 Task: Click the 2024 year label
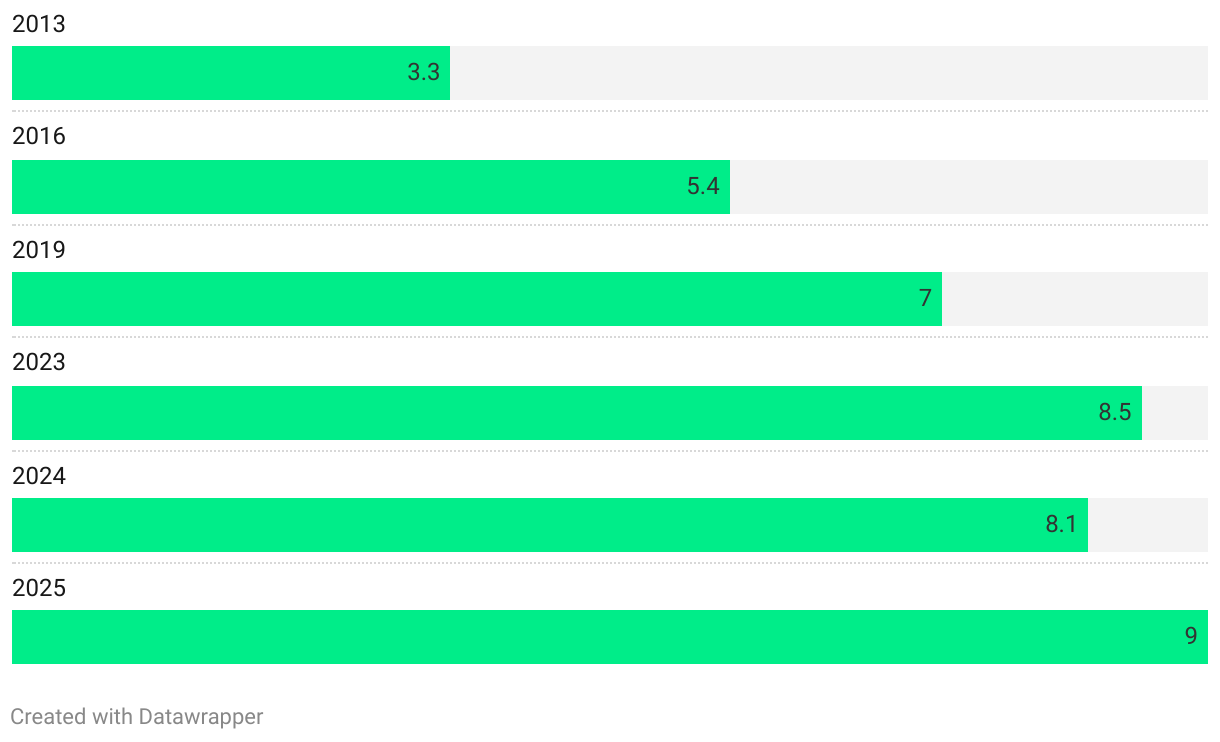39,476
